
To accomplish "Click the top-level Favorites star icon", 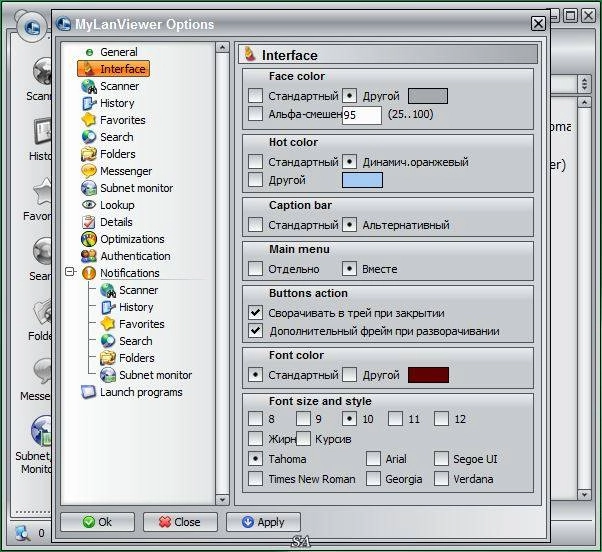I will tap(89, 120).
